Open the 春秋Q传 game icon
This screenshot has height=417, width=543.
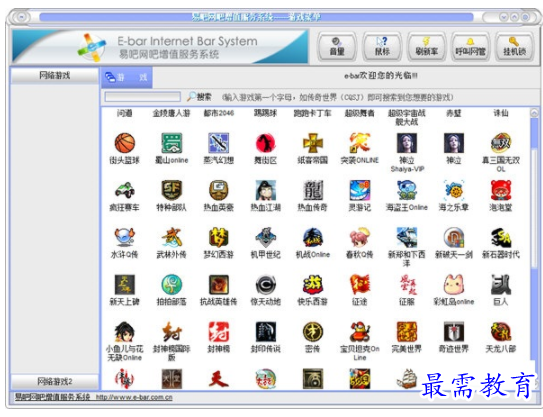(x=360, y=237)
